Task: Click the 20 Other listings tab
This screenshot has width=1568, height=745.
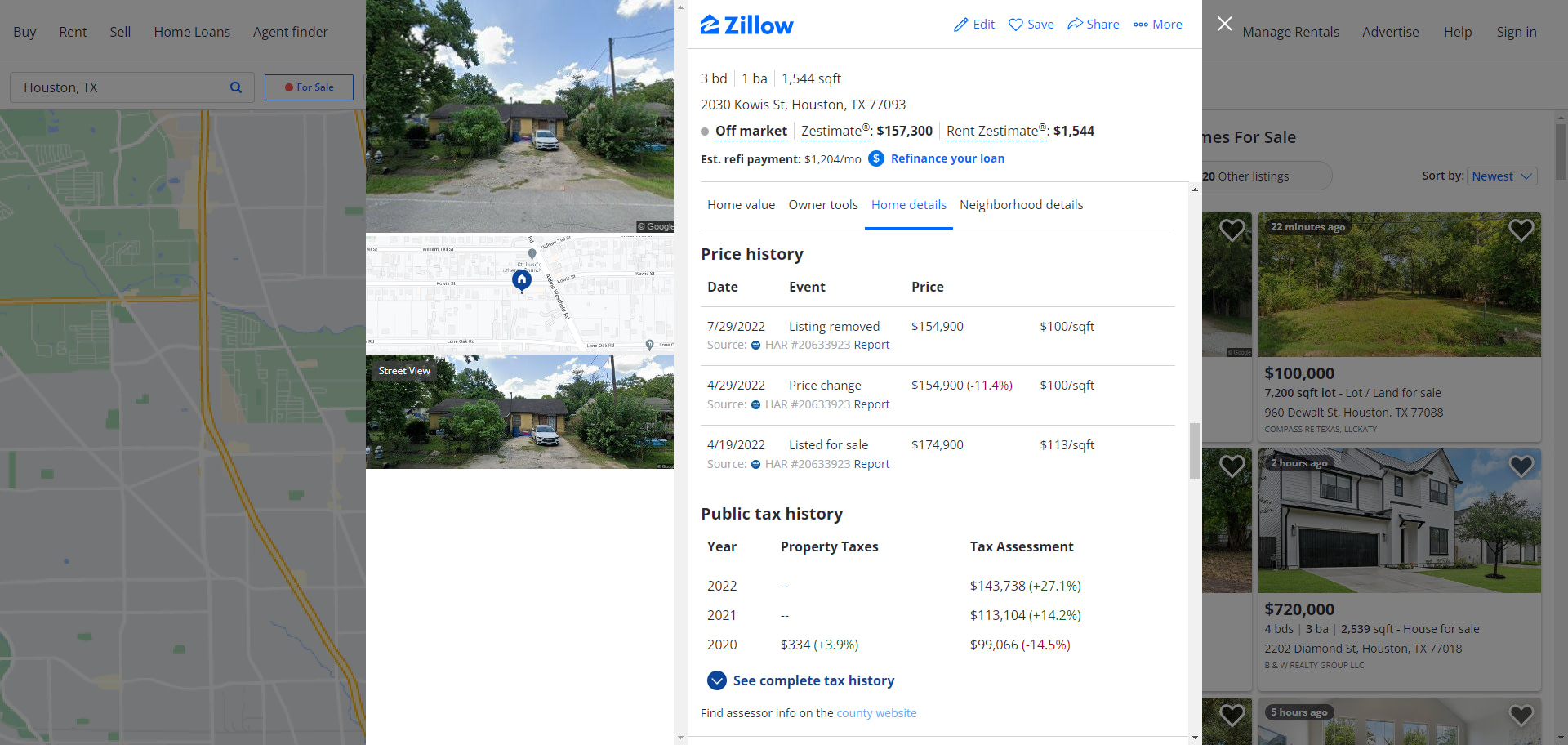Action: 1245,176
